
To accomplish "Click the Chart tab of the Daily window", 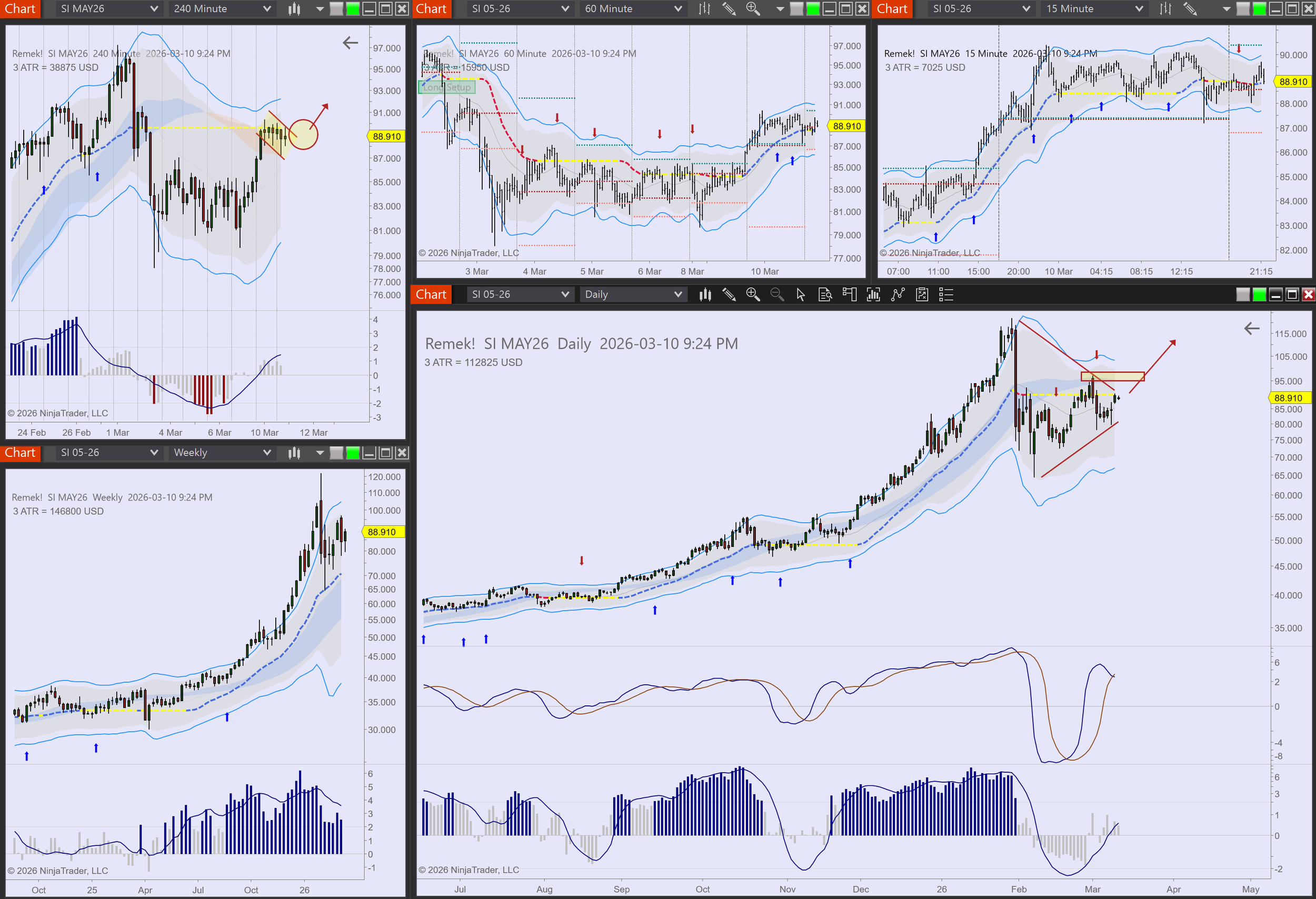I will coord(431,294).
